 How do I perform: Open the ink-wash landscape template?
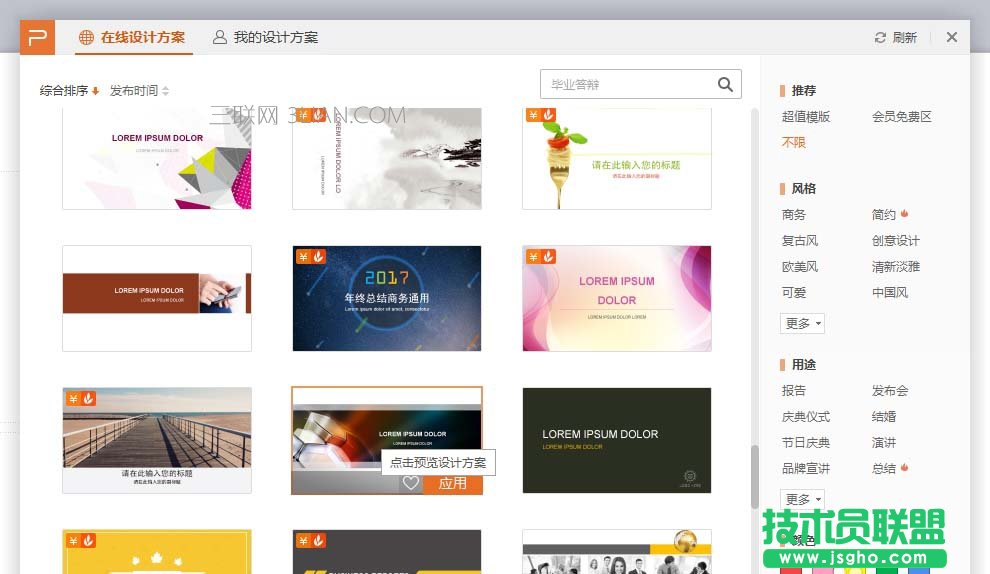coord(387,158)
